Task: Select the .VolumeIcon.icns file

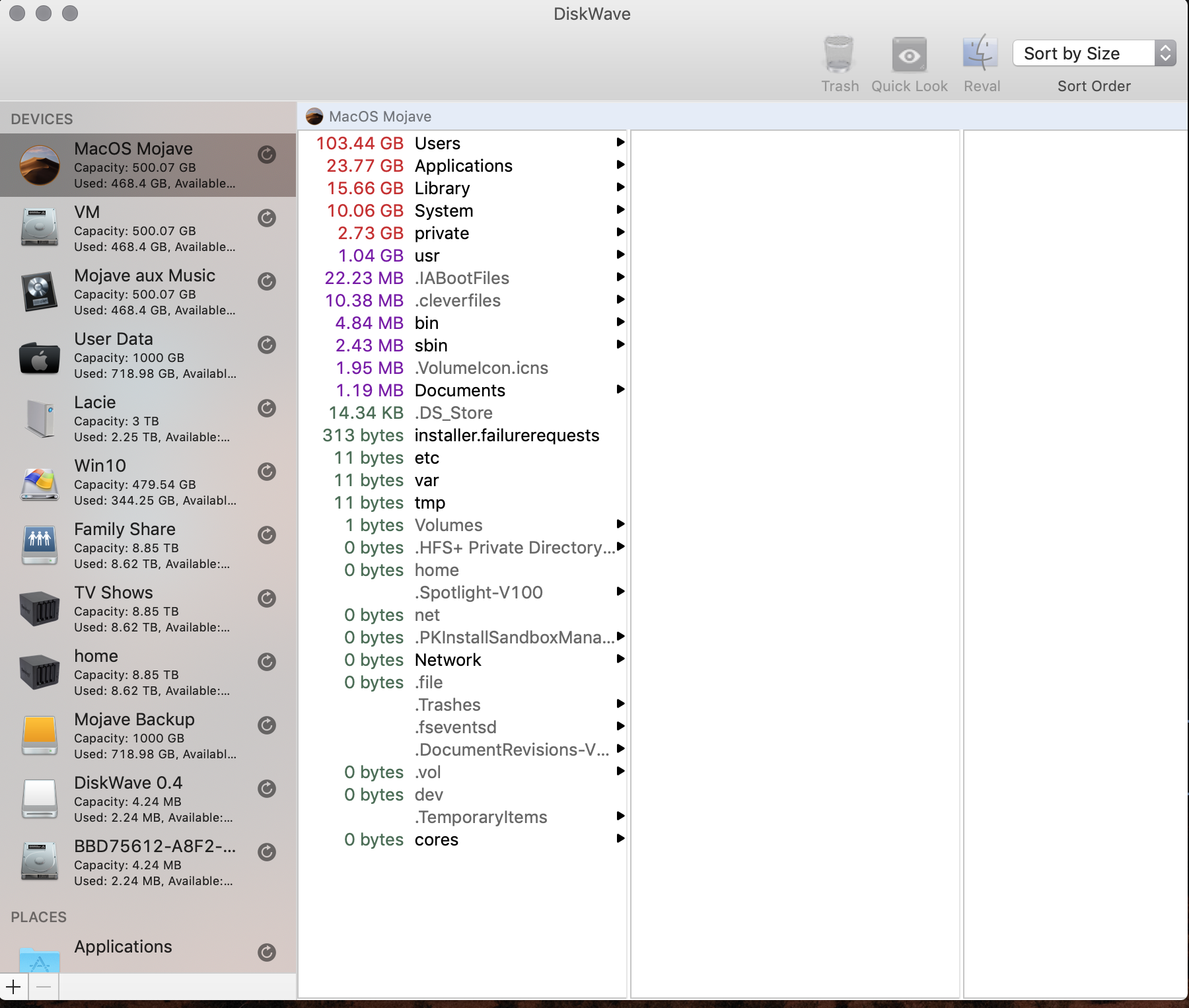Action: click(462, 368)
